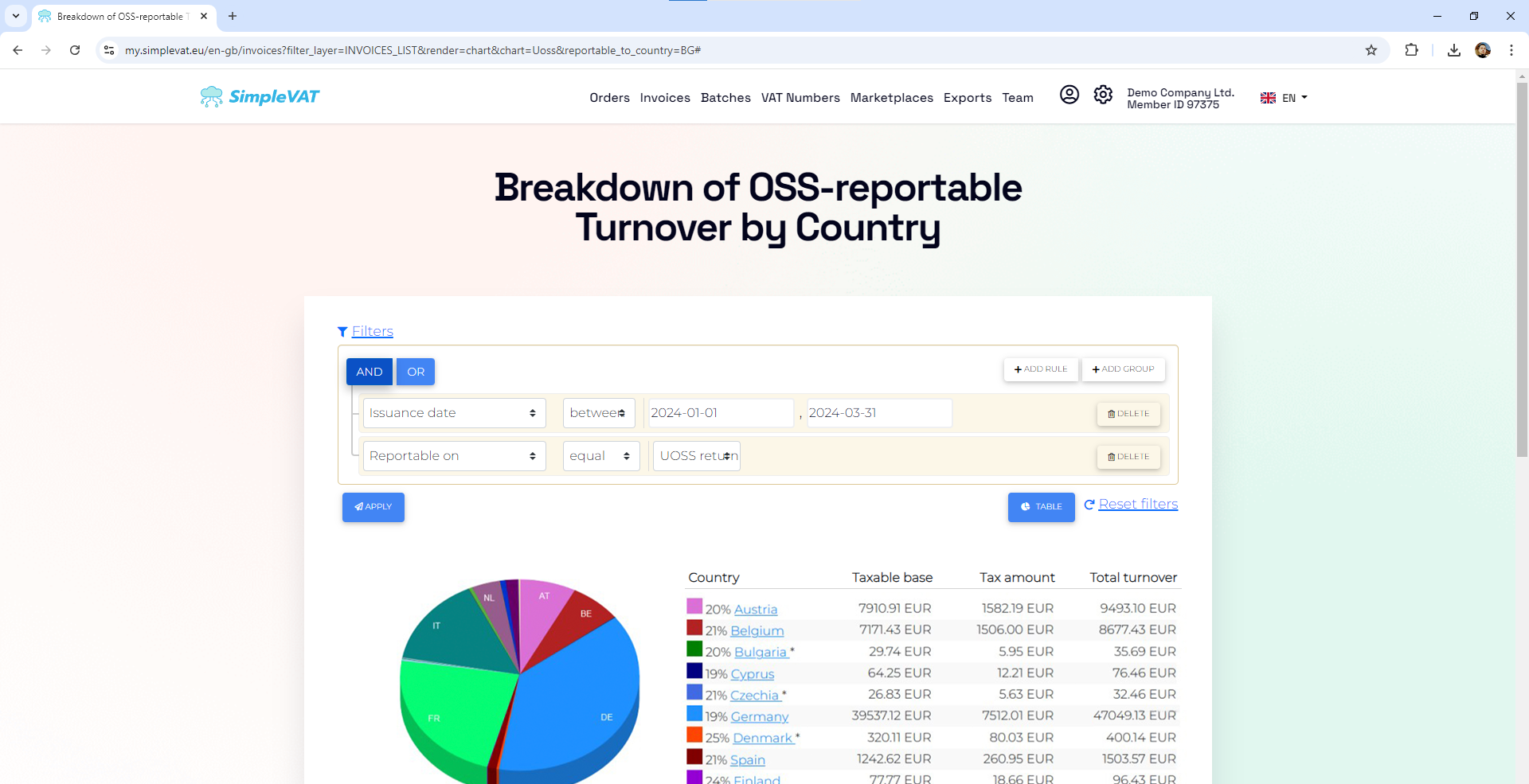1529x784 pixels.
Task: Open the equal operator dropdown
Action: coord(601,456)
